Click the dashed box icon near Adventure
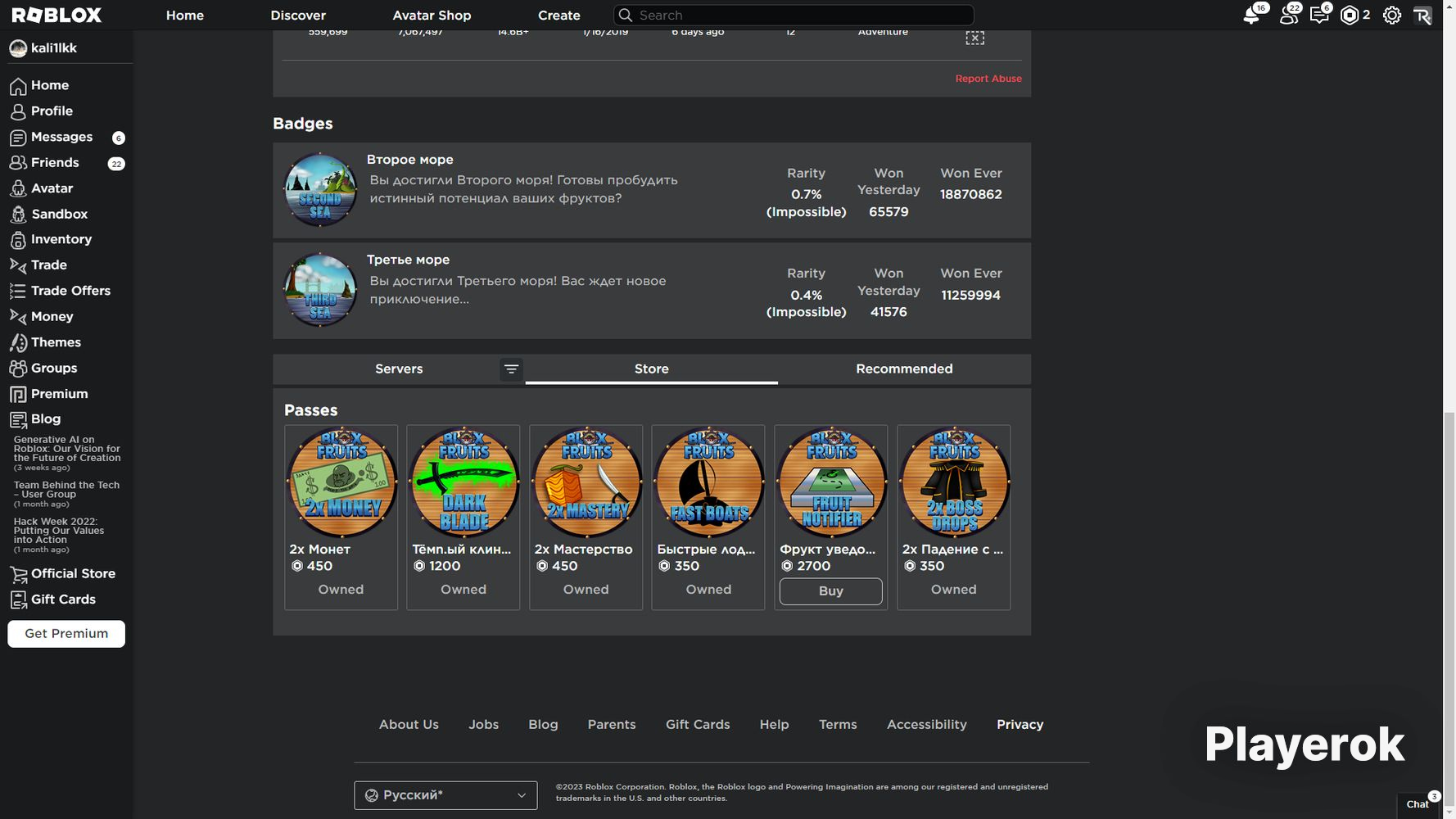This screenshot has height=819, width=1456. [974, 38]
